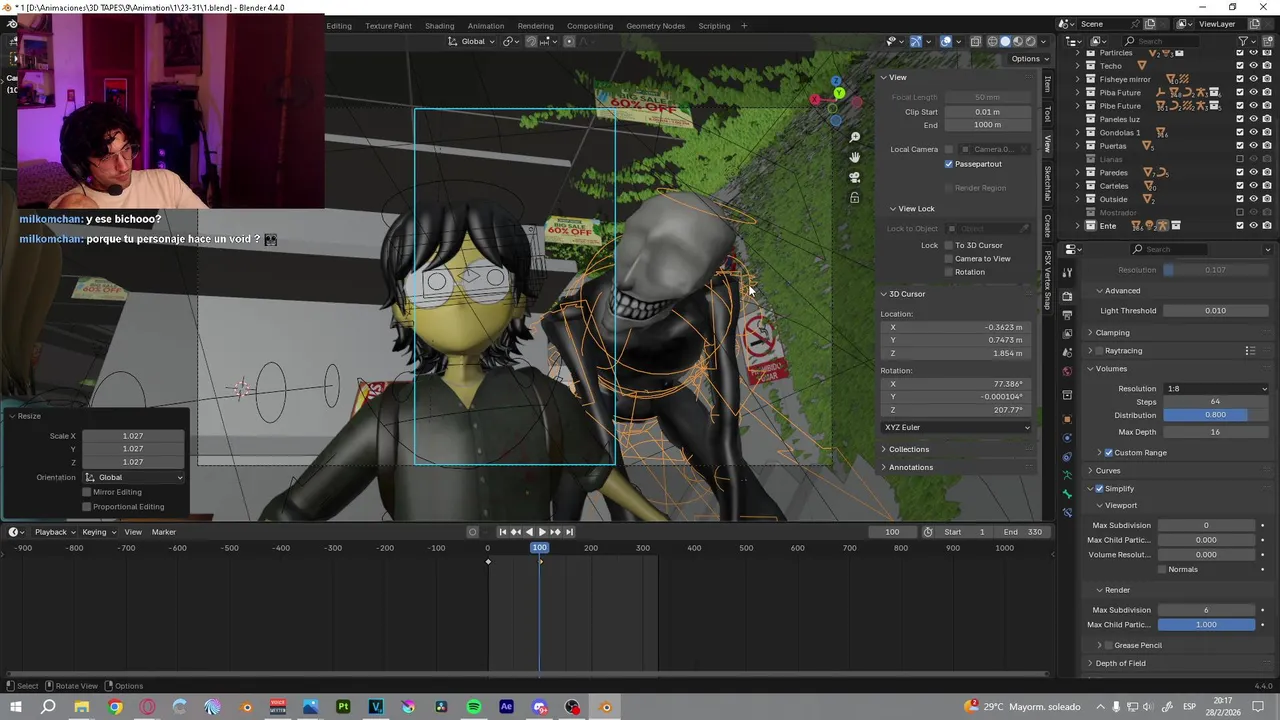Screen dimensions: 1280x720
Task: Click Spotify icon in Windows taskbar
Action: point(474,707)
